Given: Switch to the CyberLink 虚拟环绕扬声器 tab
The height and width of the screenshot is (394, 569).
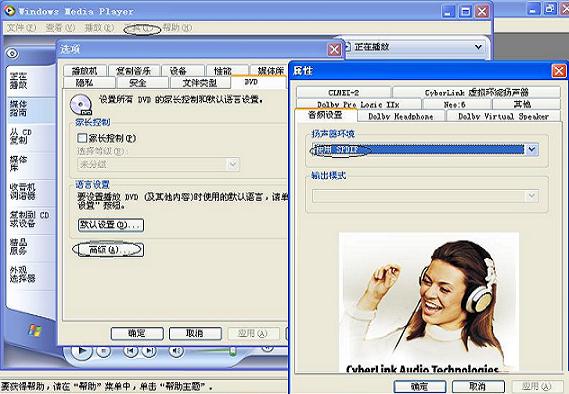Looking at the screenshot, I should (476, 93).
